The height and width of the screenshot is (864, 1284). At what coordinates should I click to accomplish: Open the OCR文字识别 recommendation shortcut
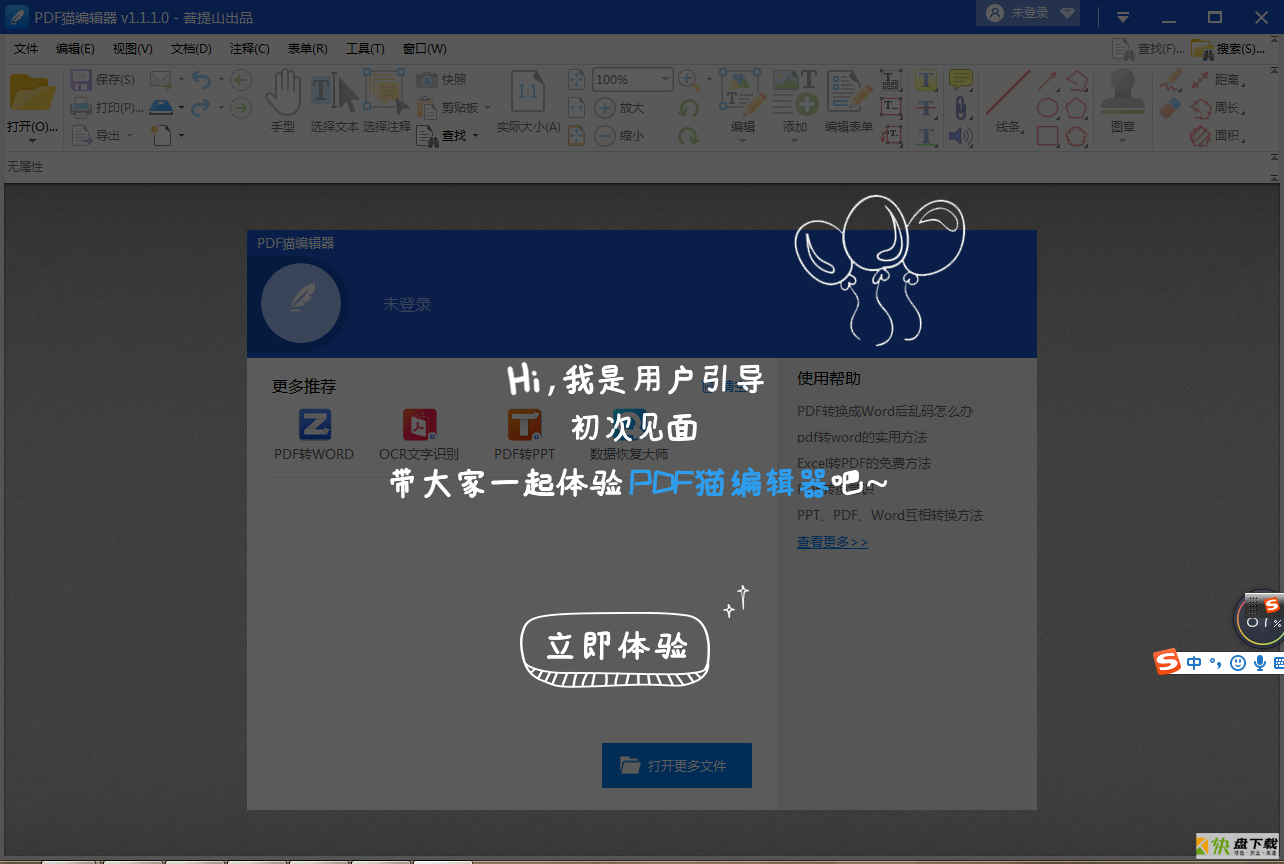click(419, 434)
